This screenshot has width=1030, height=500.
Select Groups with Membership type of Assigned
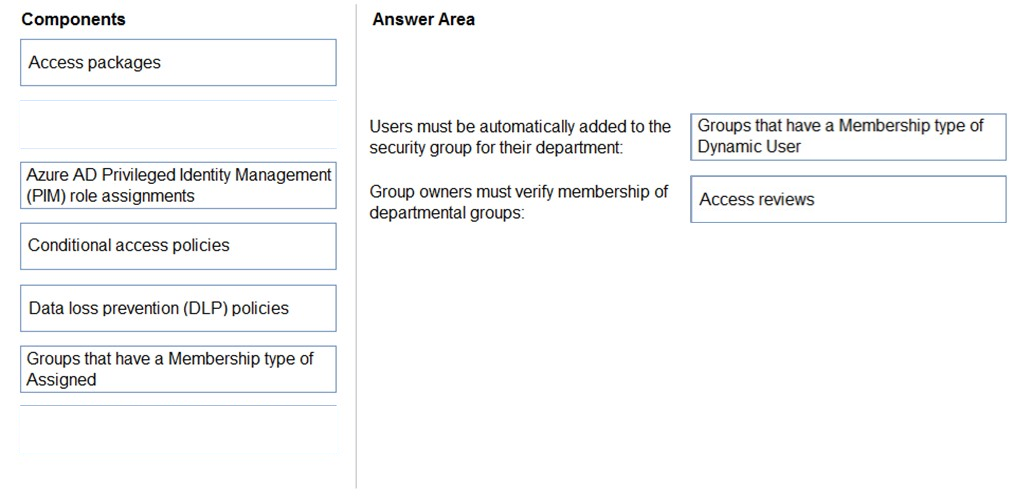(x=178, y=369)
